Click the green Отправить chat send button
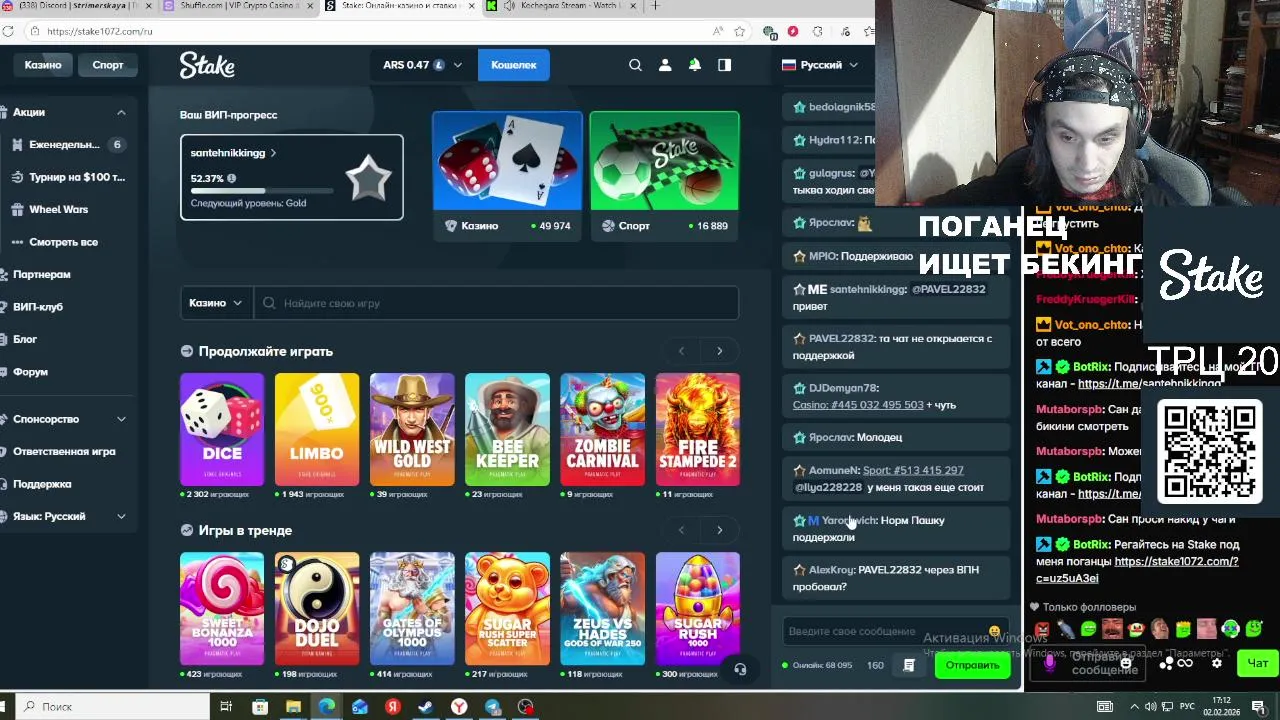Viewport: 1280px width, 720px height. pos(972,665)
